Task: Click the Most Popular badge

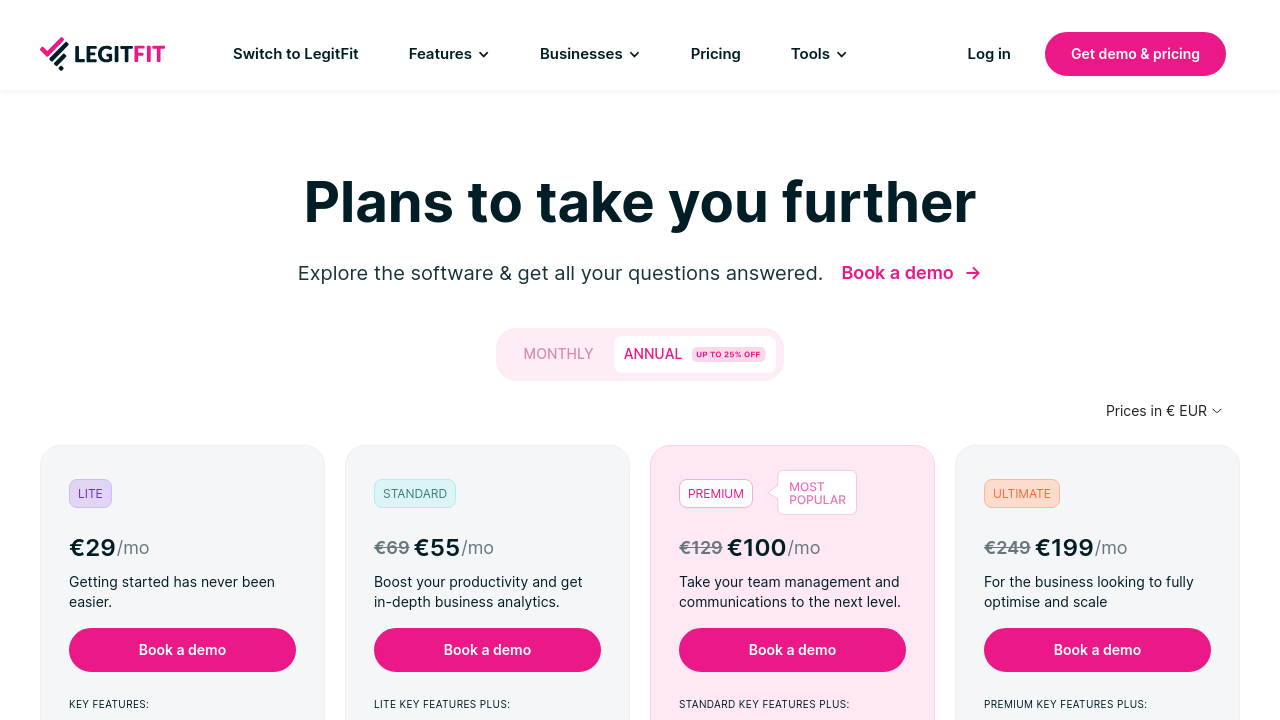Action: point(817,493)
